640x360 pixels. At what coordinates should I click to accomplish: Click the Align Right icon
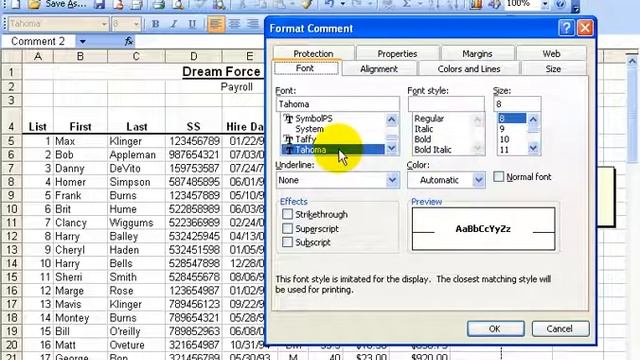(253, 24)
